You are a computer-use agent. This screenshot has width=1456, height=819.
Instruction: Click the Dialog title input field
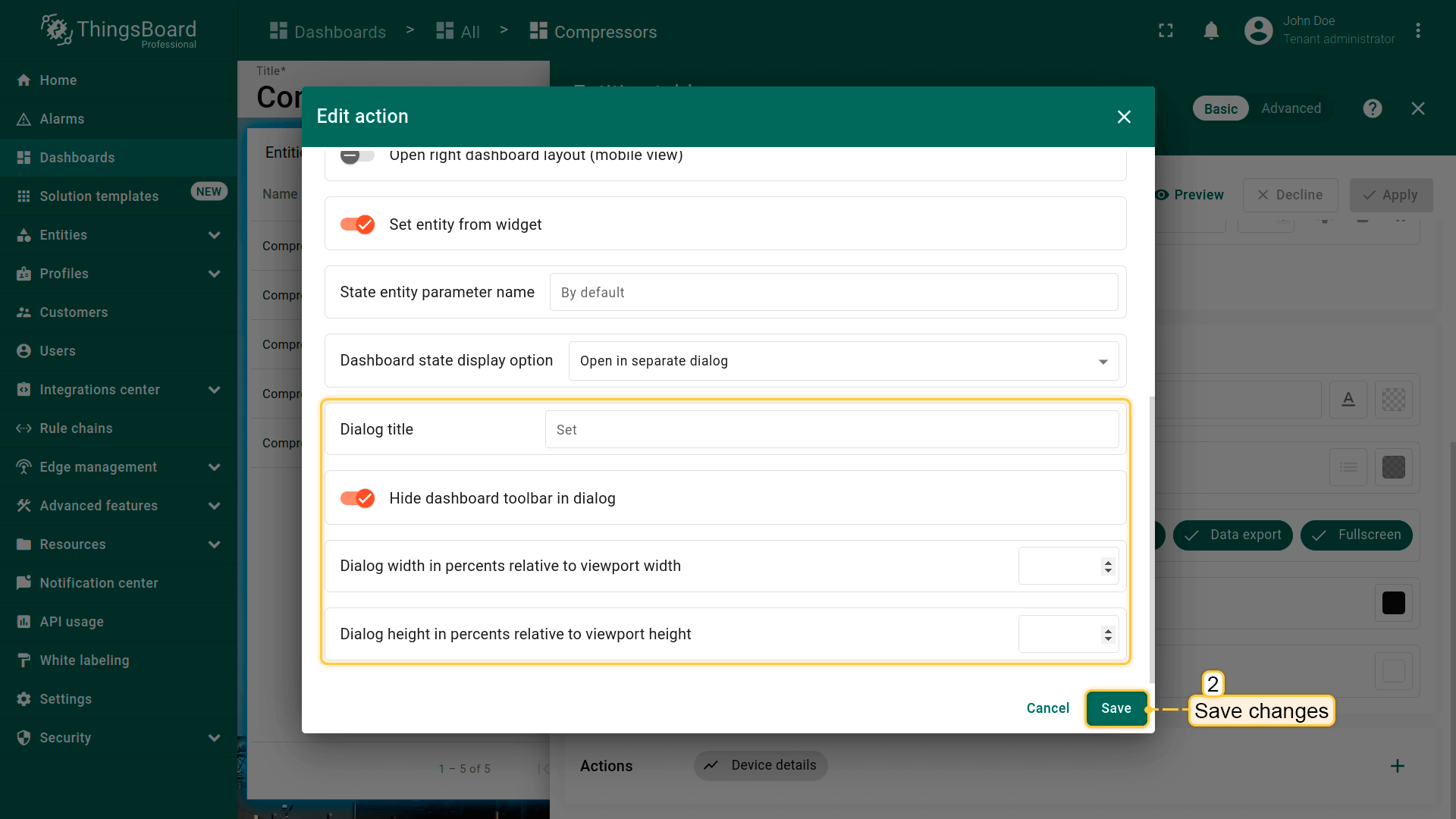(x=831, y=430)
